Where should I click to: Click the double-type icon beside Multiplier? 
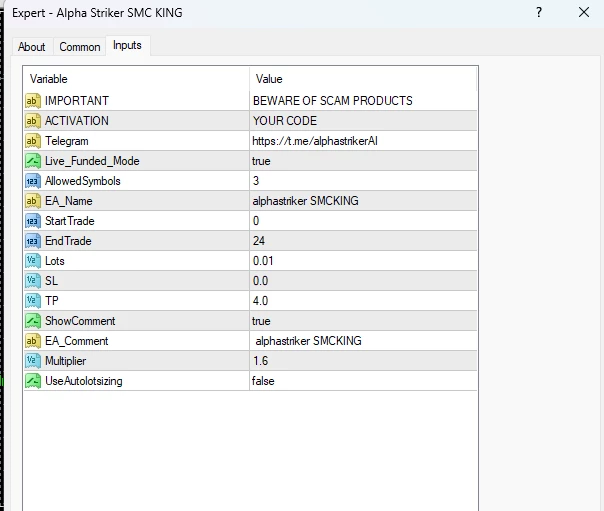click(x=33, y=361)
